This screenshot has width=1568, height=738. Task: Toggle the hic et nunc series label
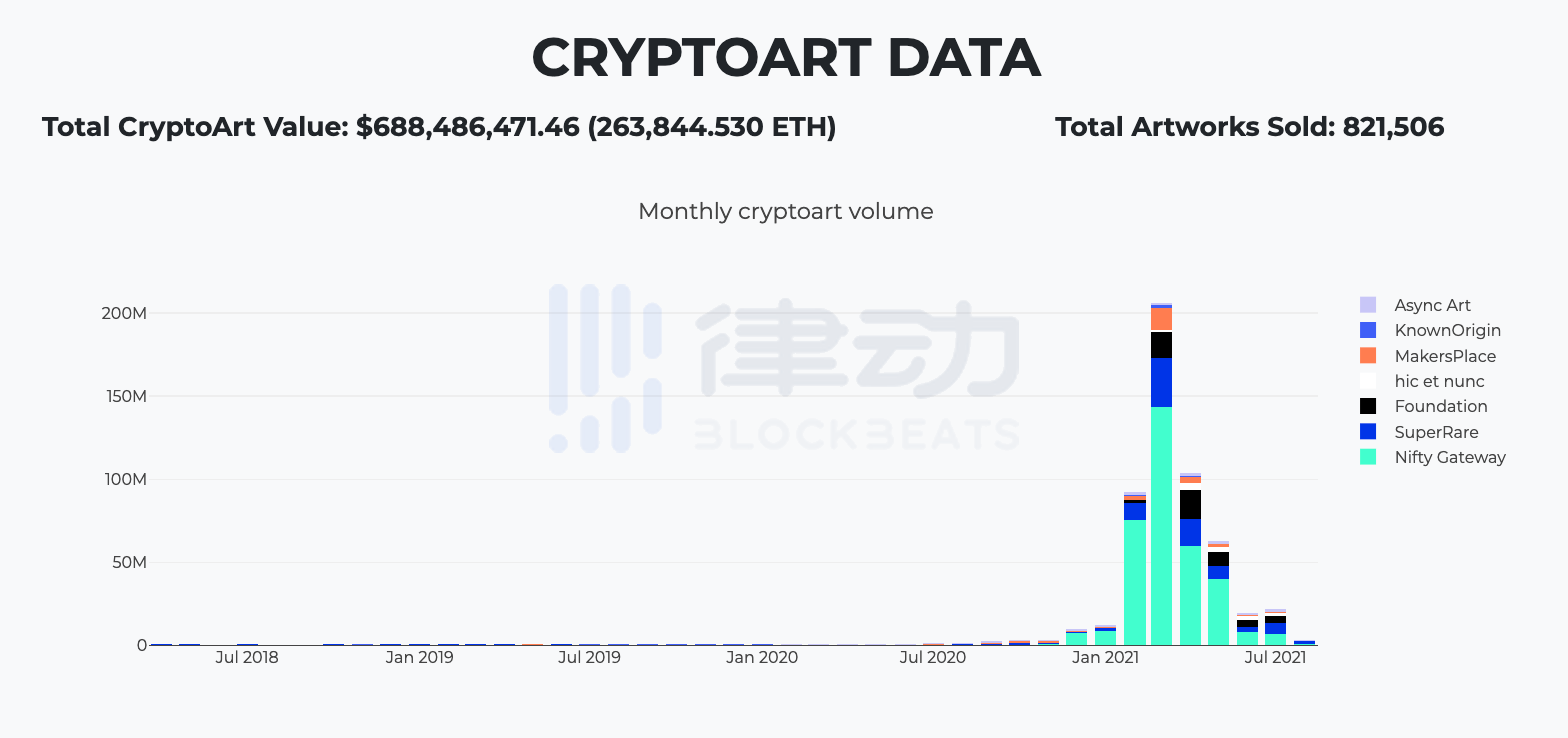pyautogui.click(x=1439, y=381)
